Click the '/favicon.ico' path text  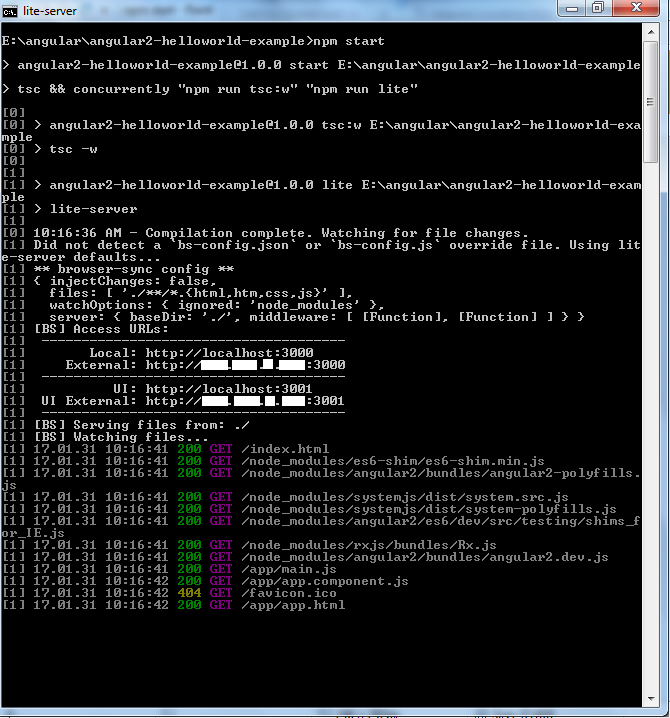click(x=289, y=593)
